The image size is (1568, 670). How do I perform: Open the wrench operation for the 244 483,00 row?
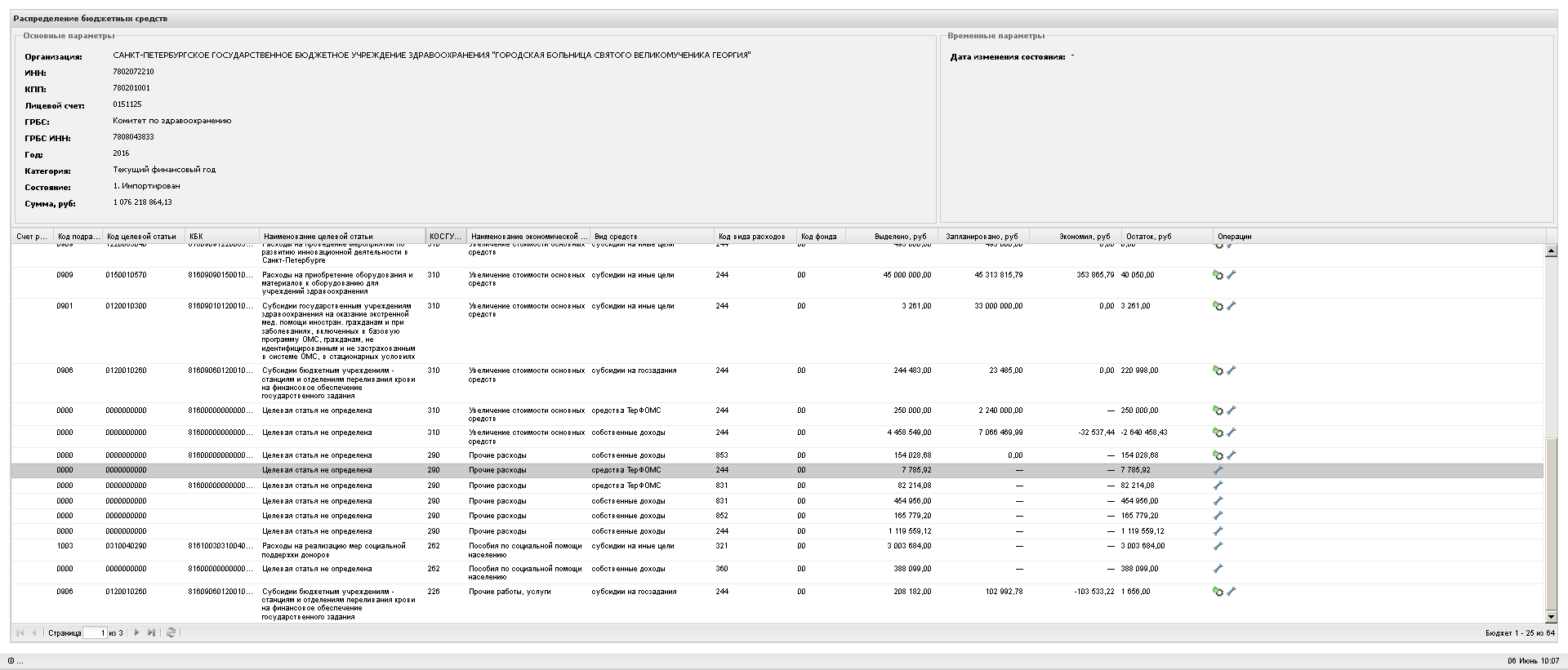pyautogui.click(x=1232, y=370)
